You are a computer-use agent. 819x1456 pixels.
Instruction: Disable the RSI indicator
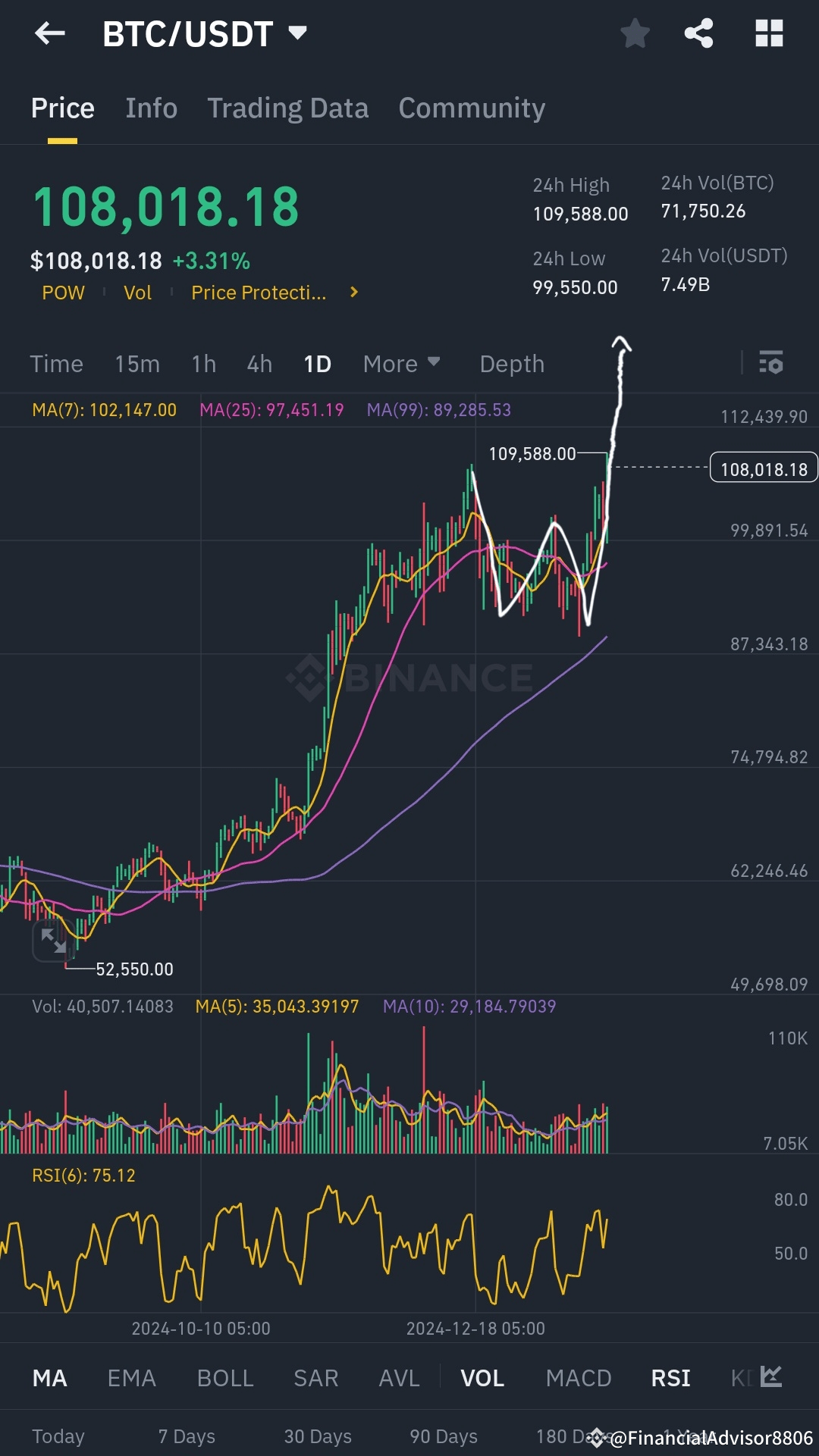click(x=670, y=1378)
